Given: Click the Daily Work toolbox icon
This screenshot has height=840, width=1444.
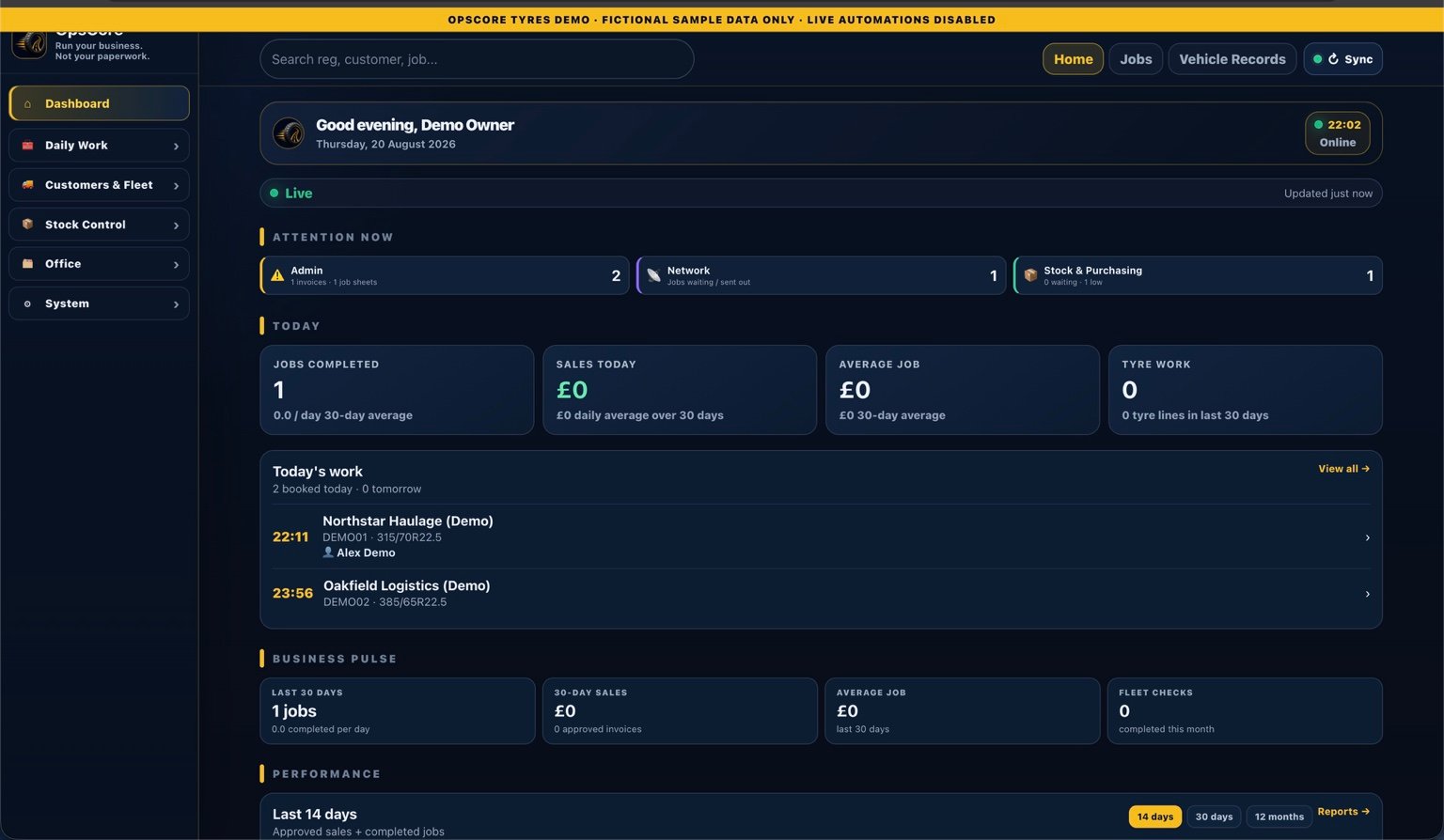Looking at the screenshot, I should pos(27,146).
